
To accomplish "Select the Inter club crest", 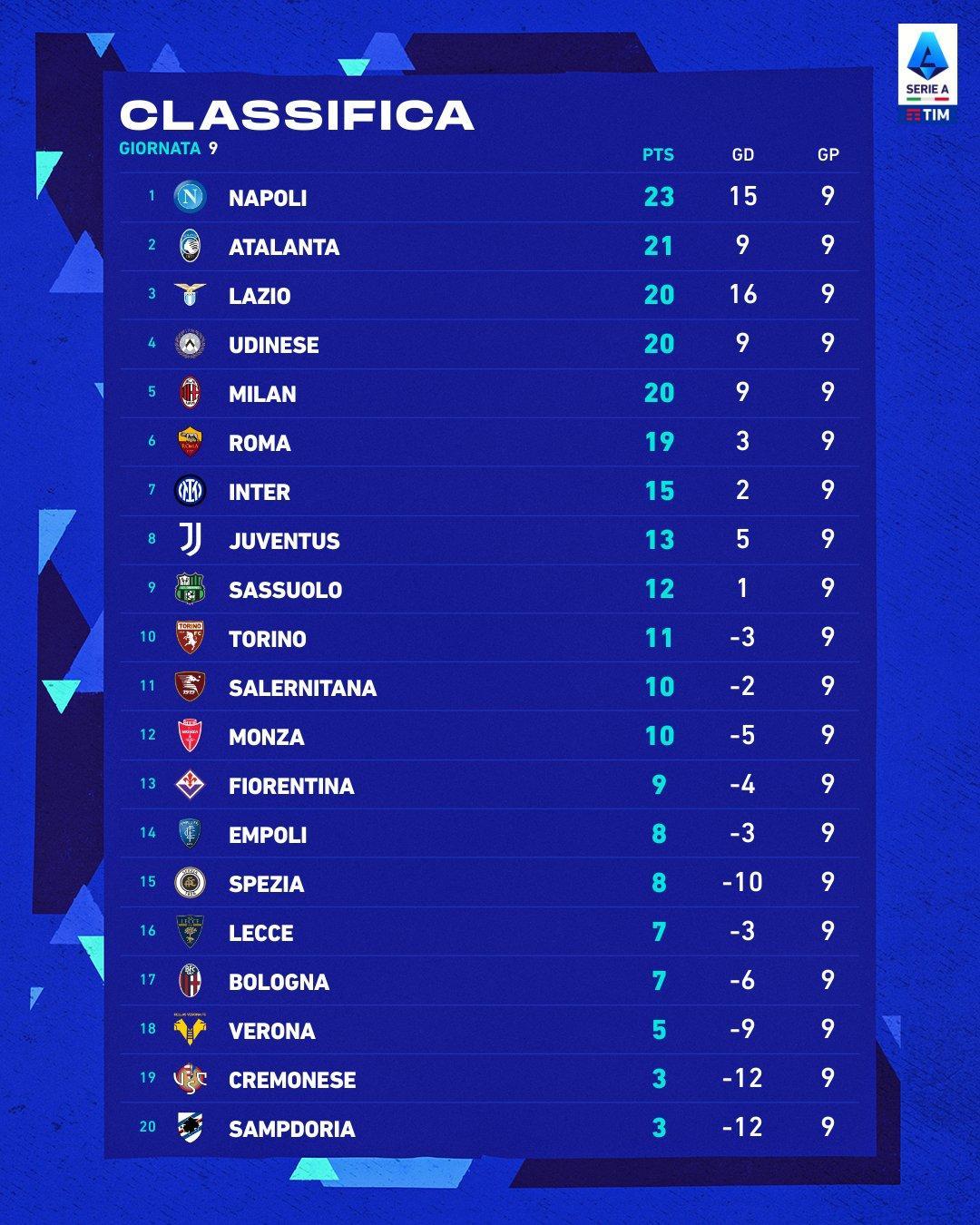I will [190, 491].
